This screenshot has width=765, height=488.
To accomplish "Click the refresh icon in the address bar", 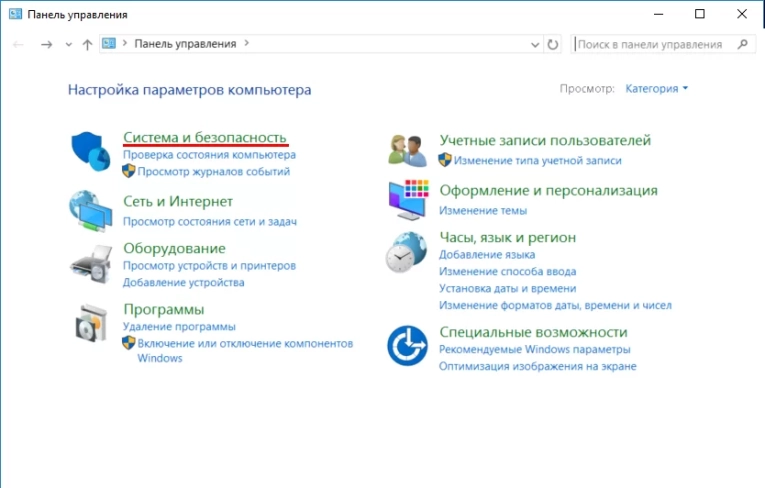I will point(553,44).
